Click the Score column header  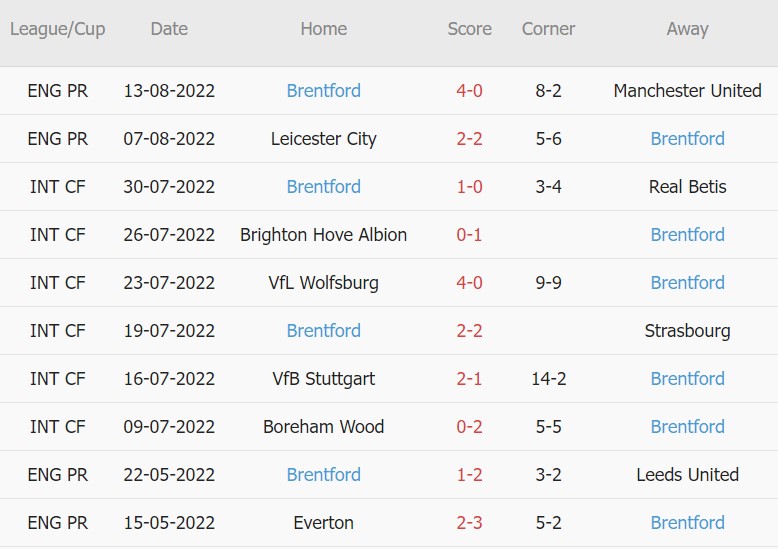[x=469, y=29]
